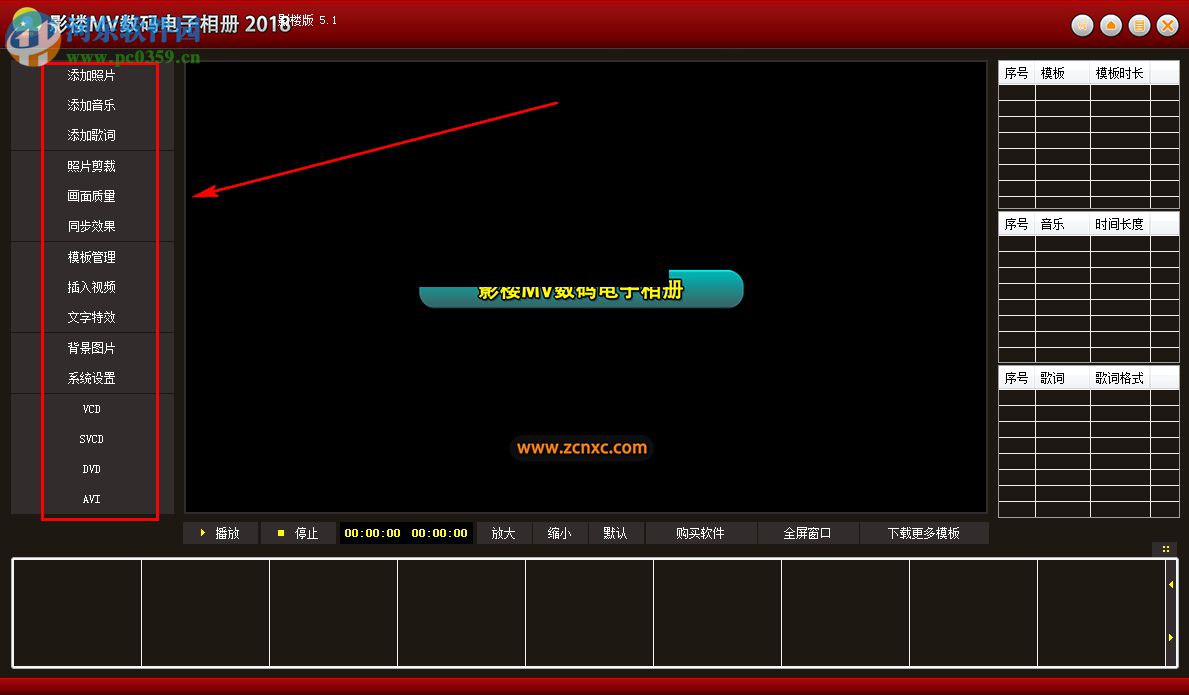Open 系统设置 system settings
Screen dimensions: 1189x695
pyautogui.click(x=91, y=378)
